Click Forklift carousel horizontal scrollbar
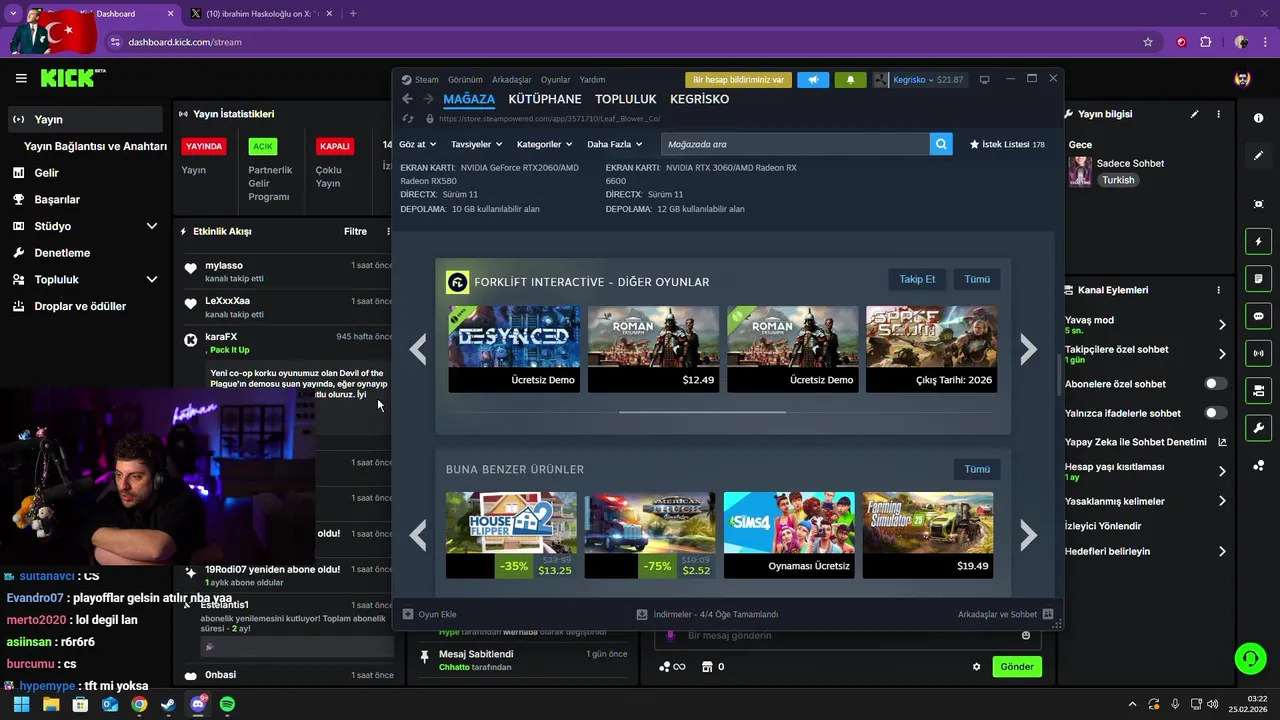The height and width of the screenshot is (720, 1280). (x=702, y=411)
